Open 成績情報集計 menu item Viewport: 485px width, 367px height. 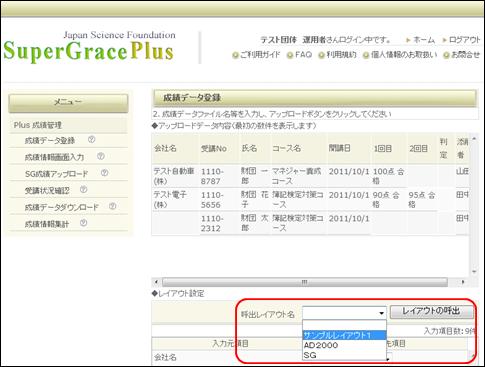pyautogui.click(x=47, y=224)
